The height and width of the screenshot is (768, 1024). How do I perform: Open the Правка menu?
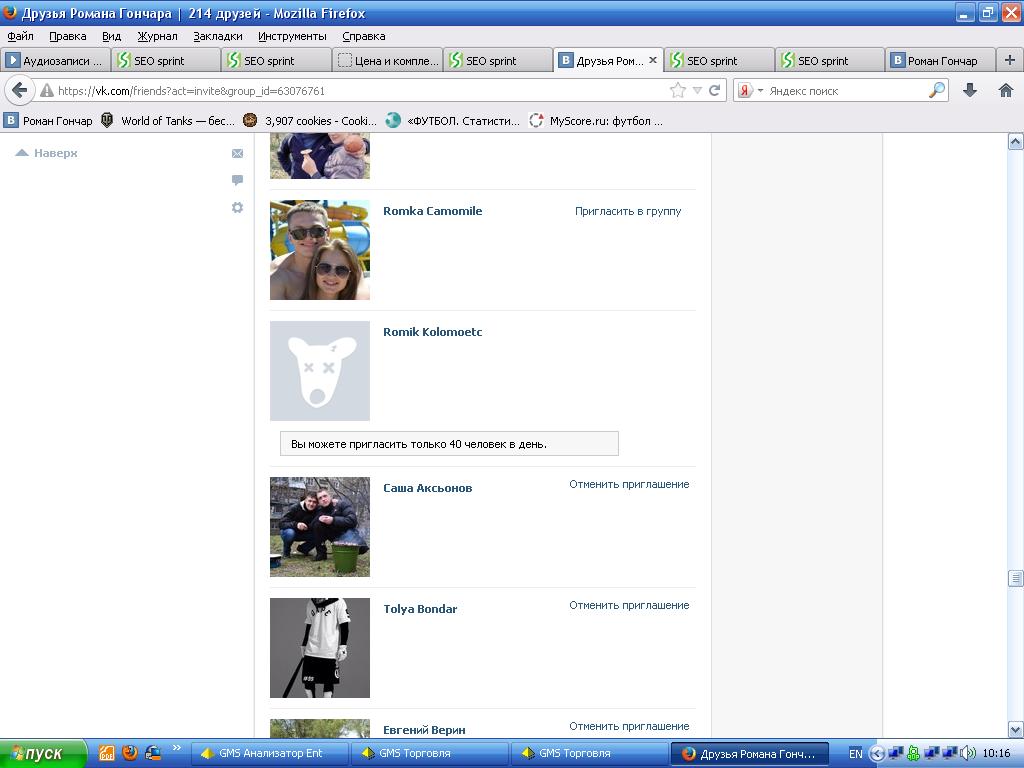68,36
